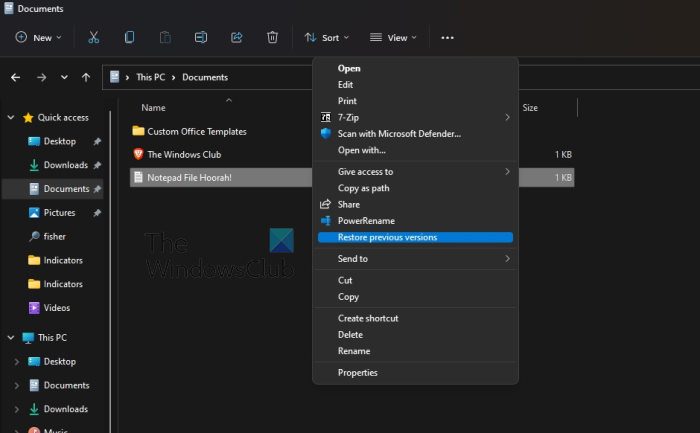Select PowerRename from context menu

[366, 220]
